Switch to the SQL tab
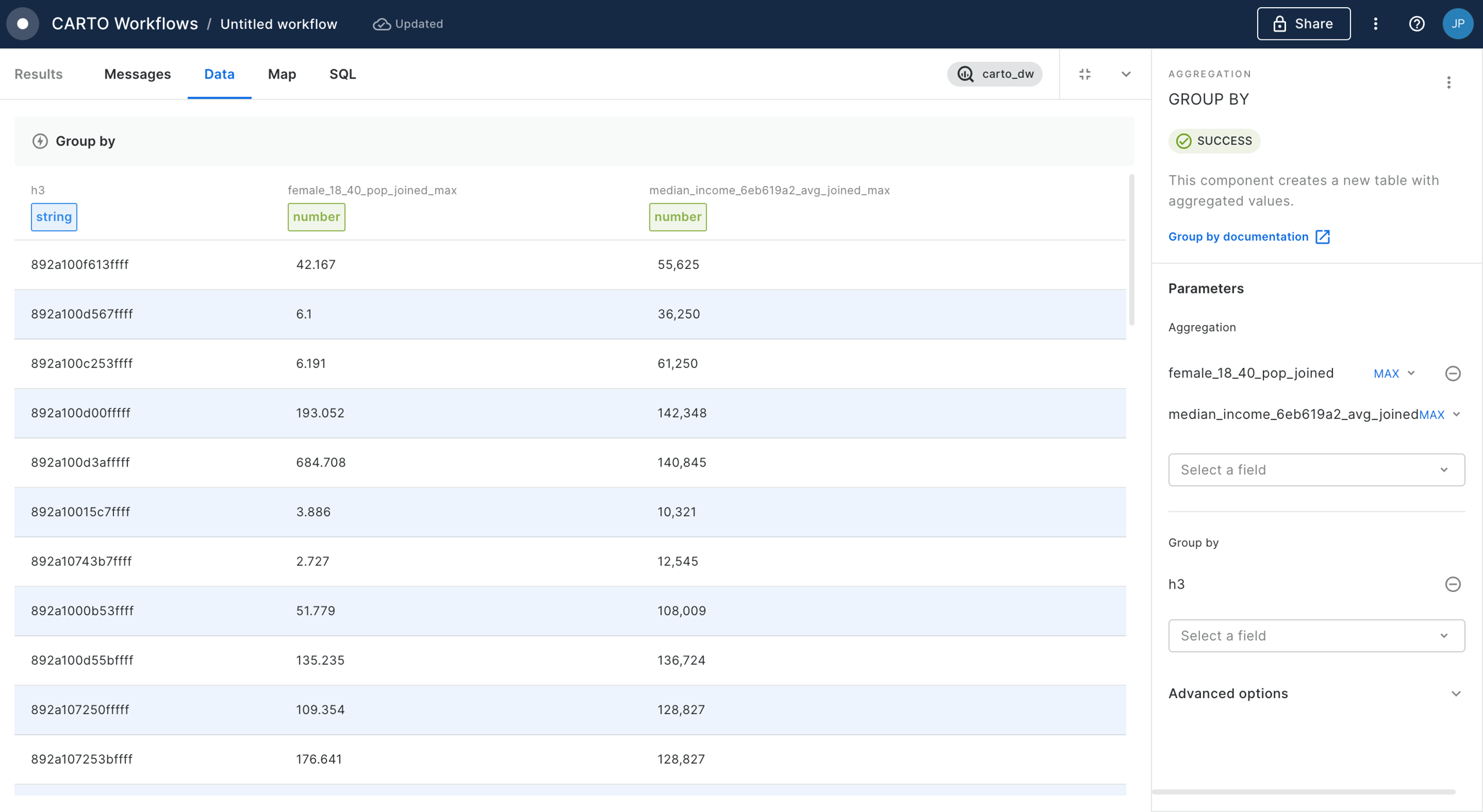This screenshot has height=812, width=1483. [342, 74]
